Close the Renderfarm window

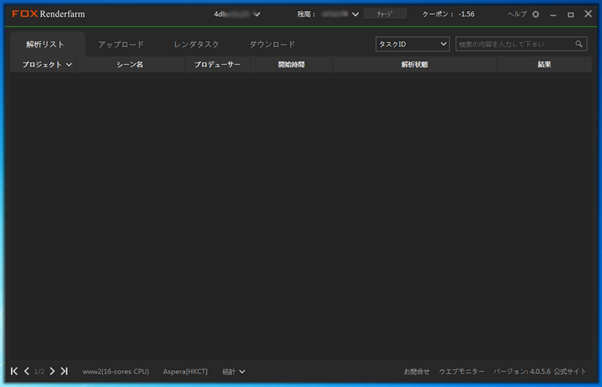coord(588,14)
